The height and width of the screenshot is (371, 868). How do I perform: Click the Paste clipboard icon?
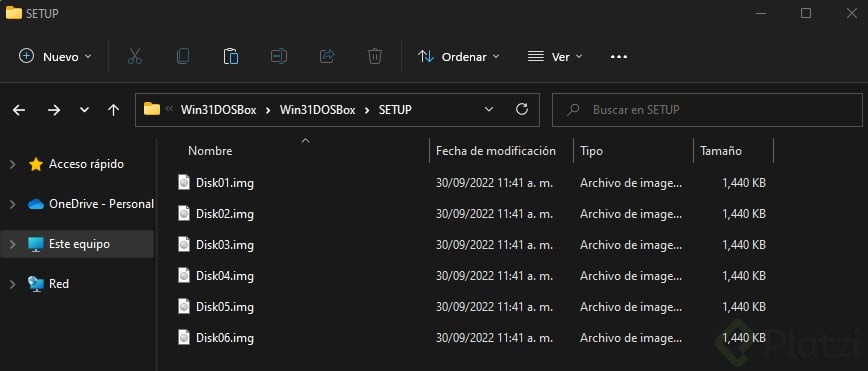pyautogui.click(x=231, y=56)
